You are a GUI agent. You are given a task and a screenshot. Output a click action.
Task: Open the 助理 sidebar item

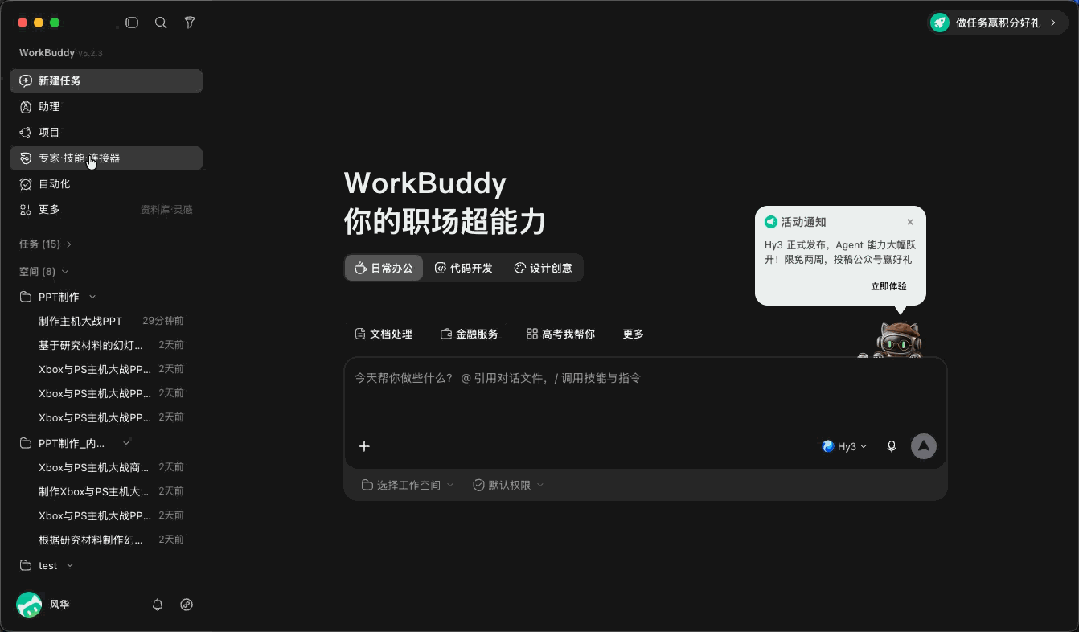[x=106, y=107]
